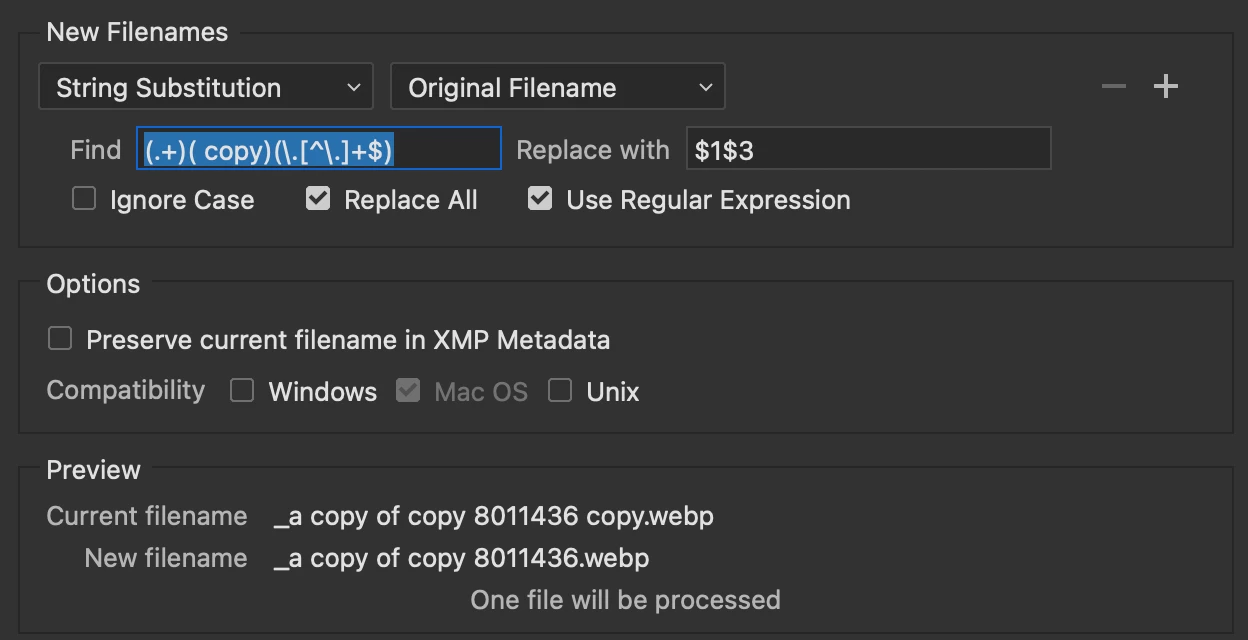Click the Ignore Case label text
The width and height of the screenshot is (1248, 640).
pyautogui.click(x=182, y=200)
